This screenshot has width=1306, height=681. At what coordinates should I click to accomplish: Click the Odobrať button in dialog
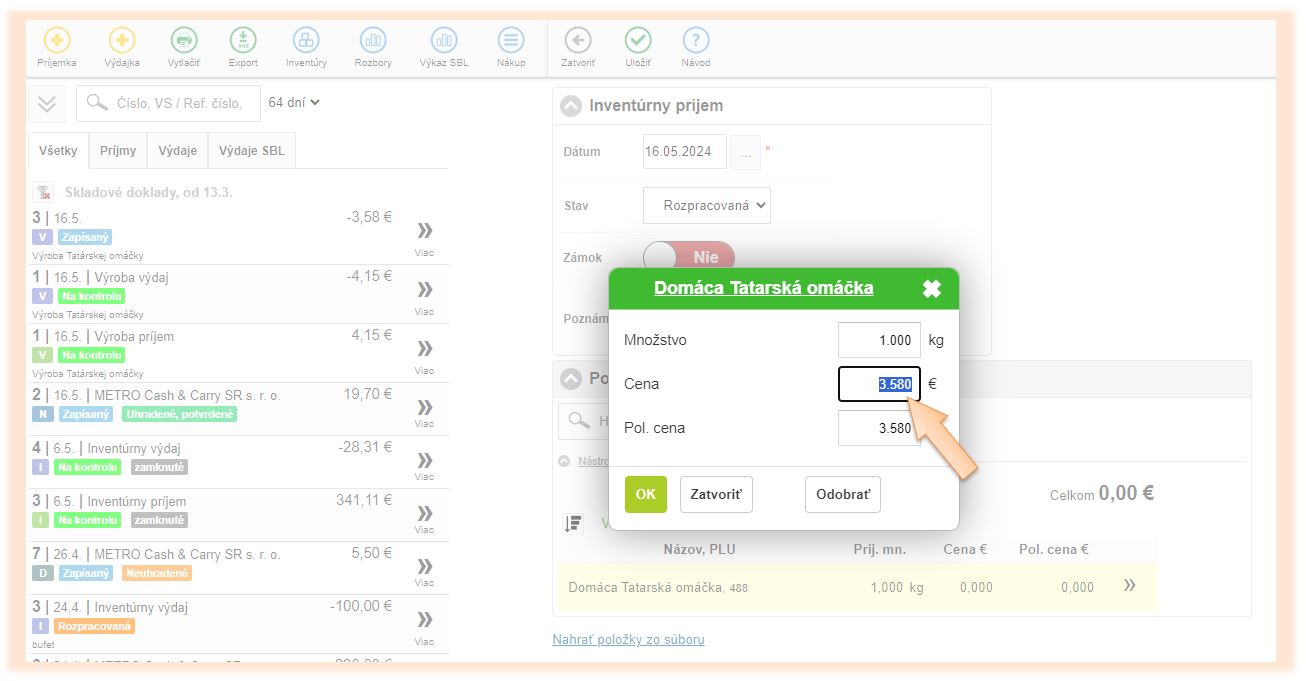[842, 494]
